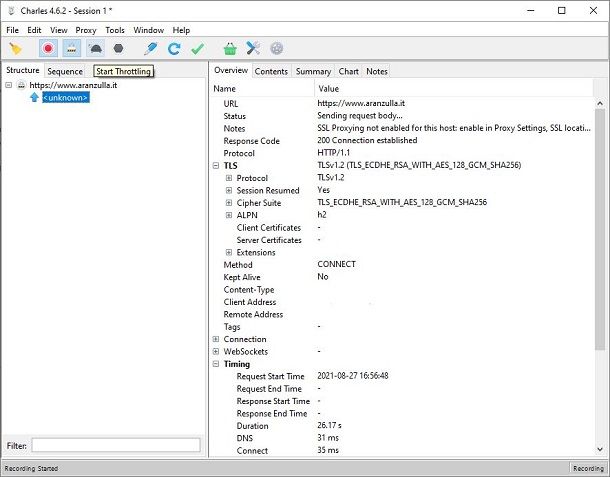Toggle SSL Proxying toolbar icon
The width and height of the screenshot is (610, 477).
coord(72,49)
